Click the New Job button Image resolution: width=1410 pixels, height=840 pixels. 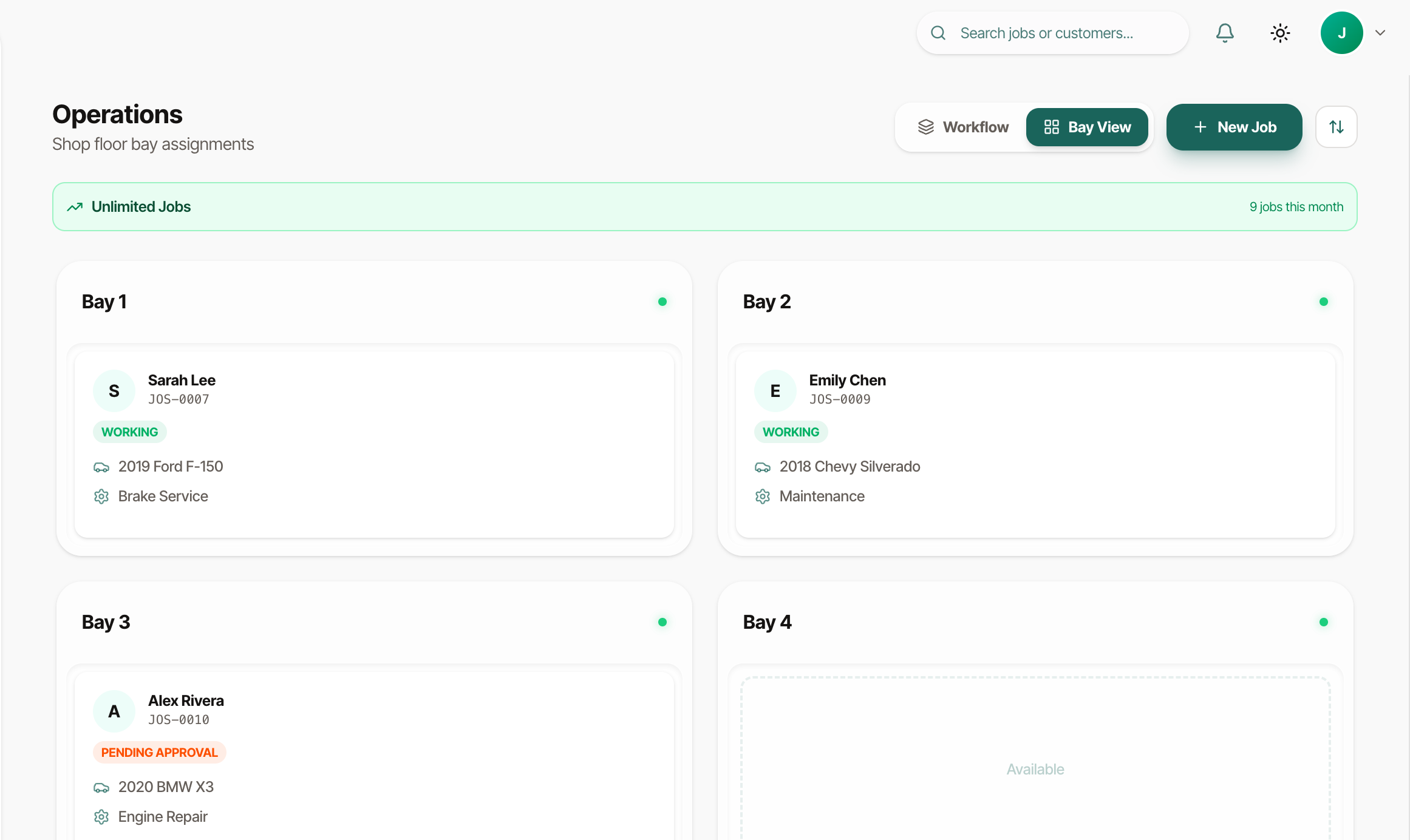(1234, 127)
